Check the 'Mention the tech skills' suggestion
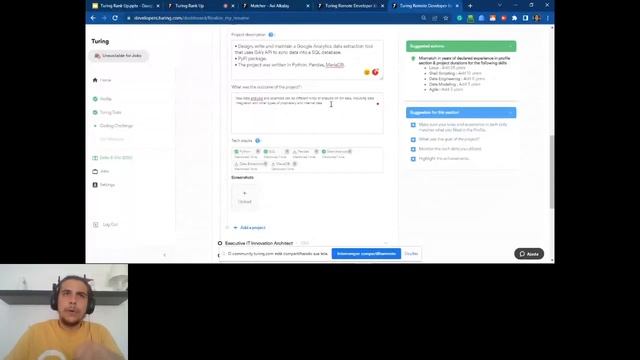640x360 pixels. tap(413, 149)
